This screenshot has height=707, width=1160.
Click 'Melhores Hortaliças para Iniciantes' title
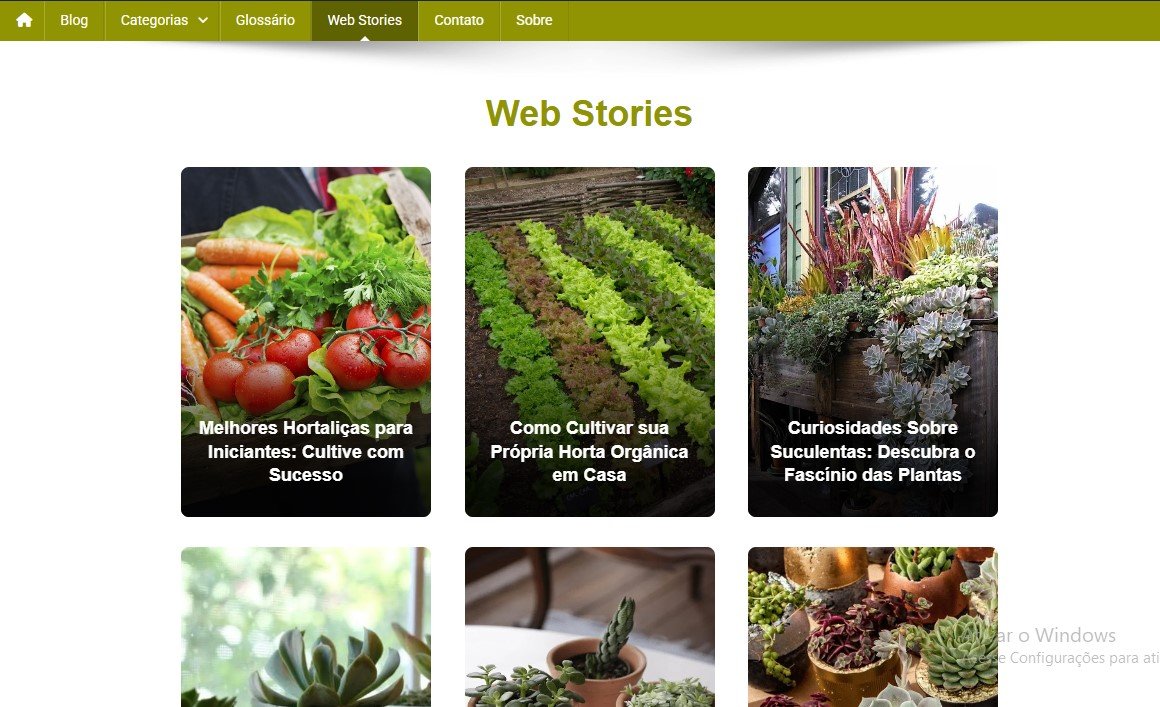point(306,451)
